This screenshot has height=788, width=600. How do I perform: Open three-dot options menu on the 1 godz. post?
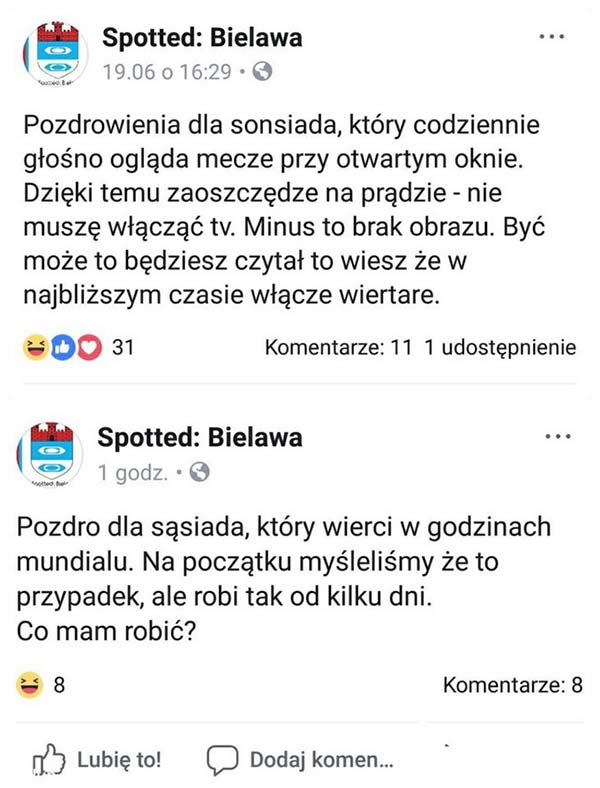click(x=556, y=437)
